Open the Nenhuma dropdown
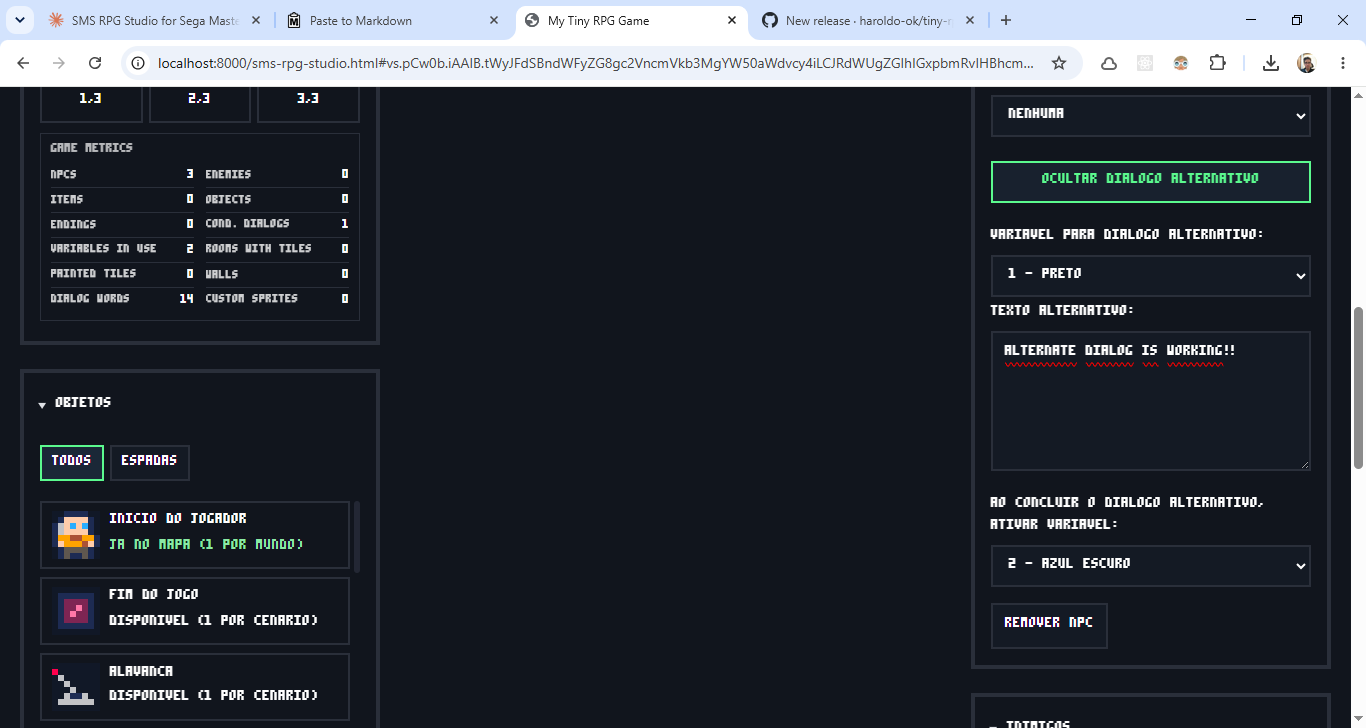 [1150, 116]
